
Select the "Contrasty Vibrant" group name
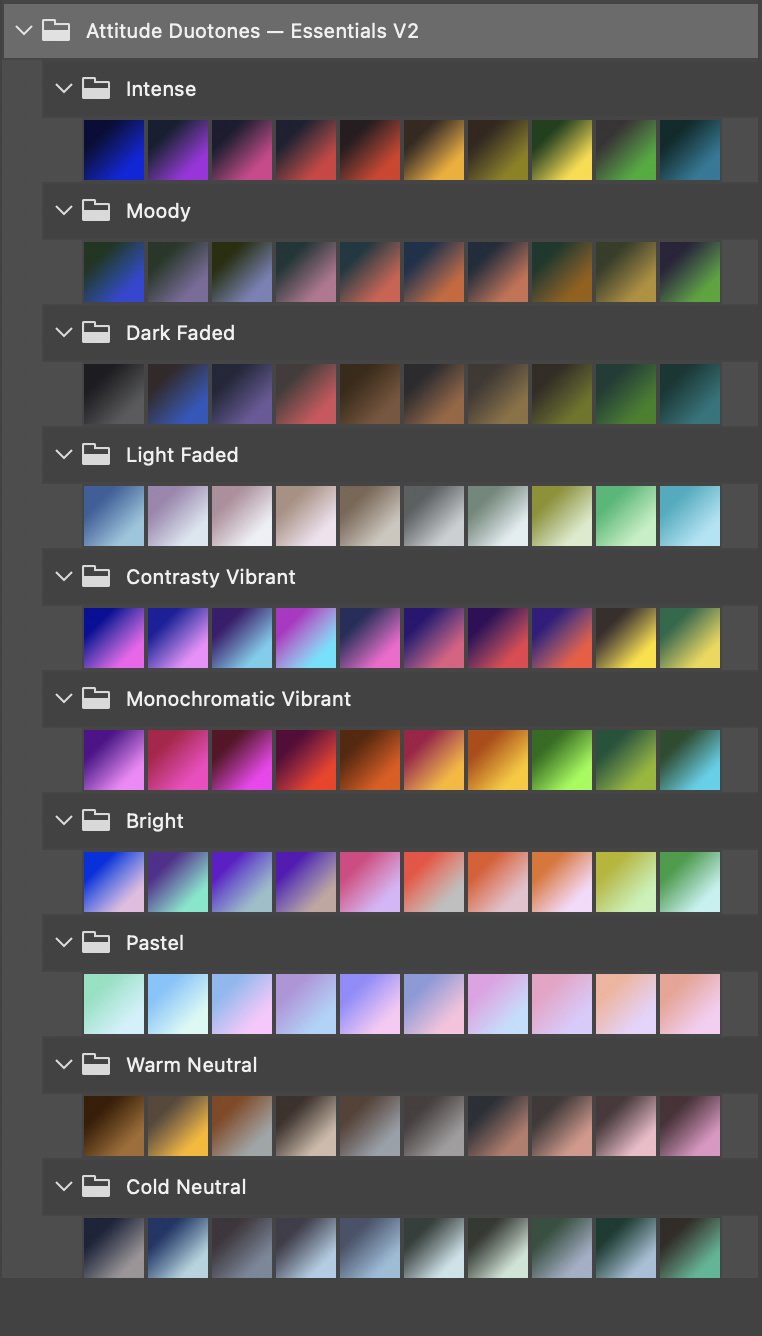[211, 577]
